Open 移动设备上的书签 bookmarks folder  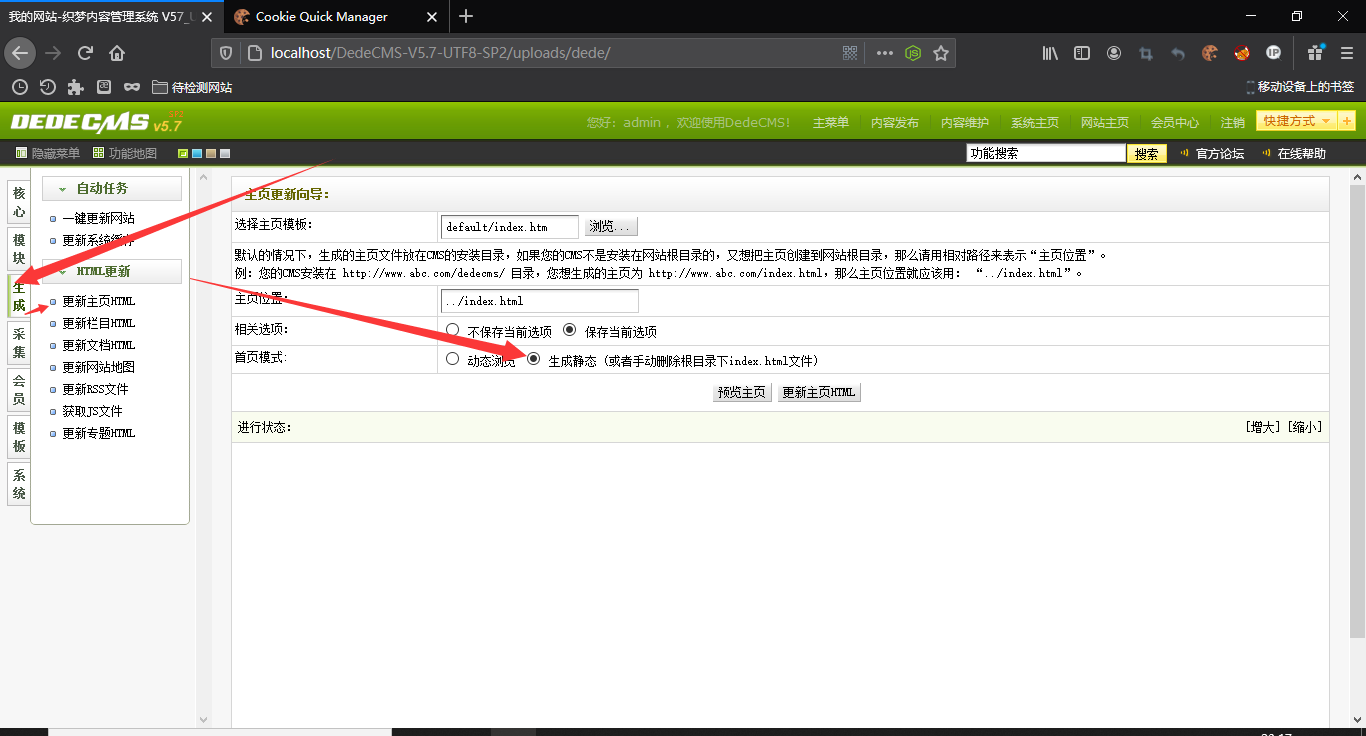tap(1300, 87)
